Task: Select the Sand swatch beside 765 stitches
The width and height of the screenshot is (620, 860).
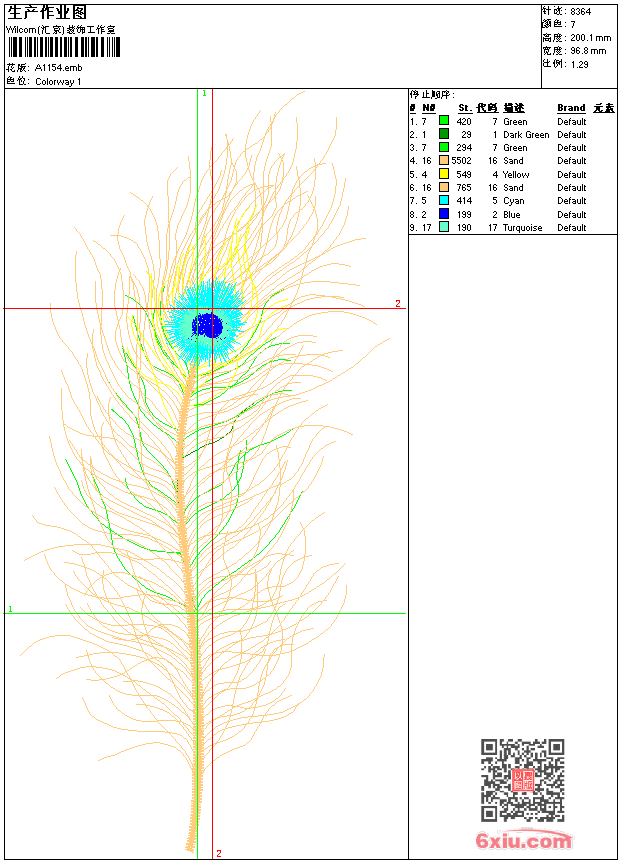Action: [444, 187]
